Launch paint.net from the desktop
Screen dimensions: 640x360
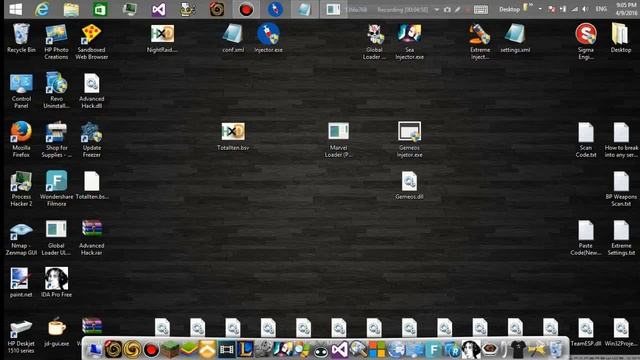20,282
